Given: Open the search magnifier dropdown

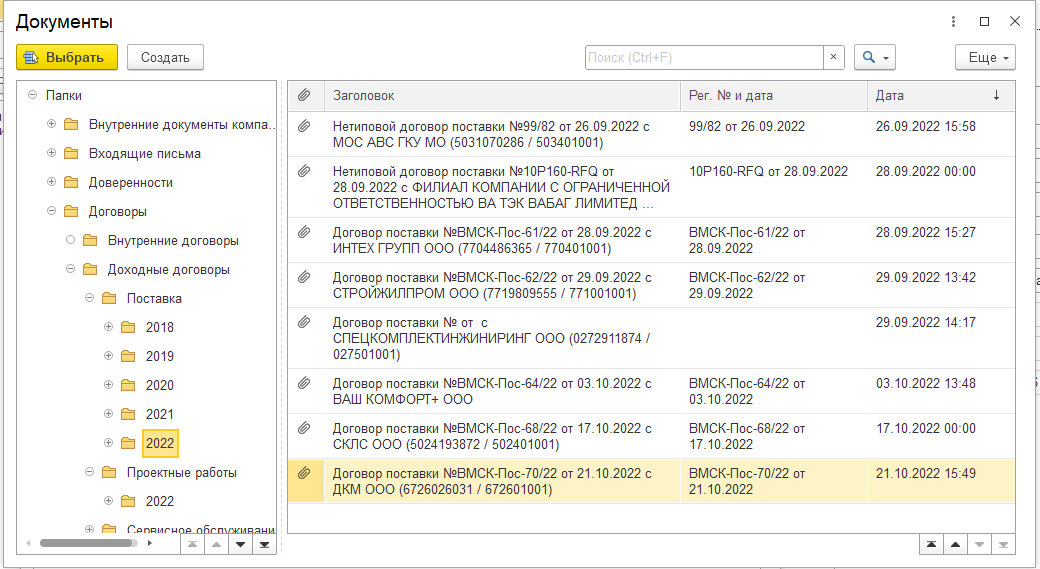Looking at the screenshot, I should 875,57.
